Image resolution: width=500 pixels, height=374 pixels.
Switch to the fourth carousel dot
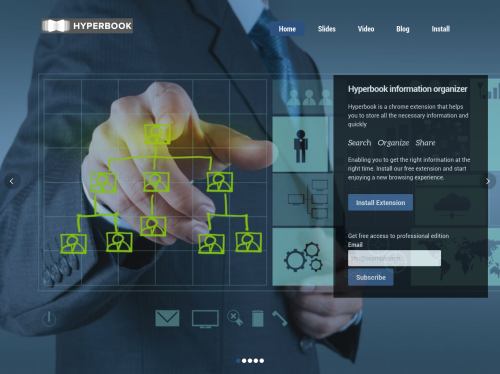(x=256, y=361)
